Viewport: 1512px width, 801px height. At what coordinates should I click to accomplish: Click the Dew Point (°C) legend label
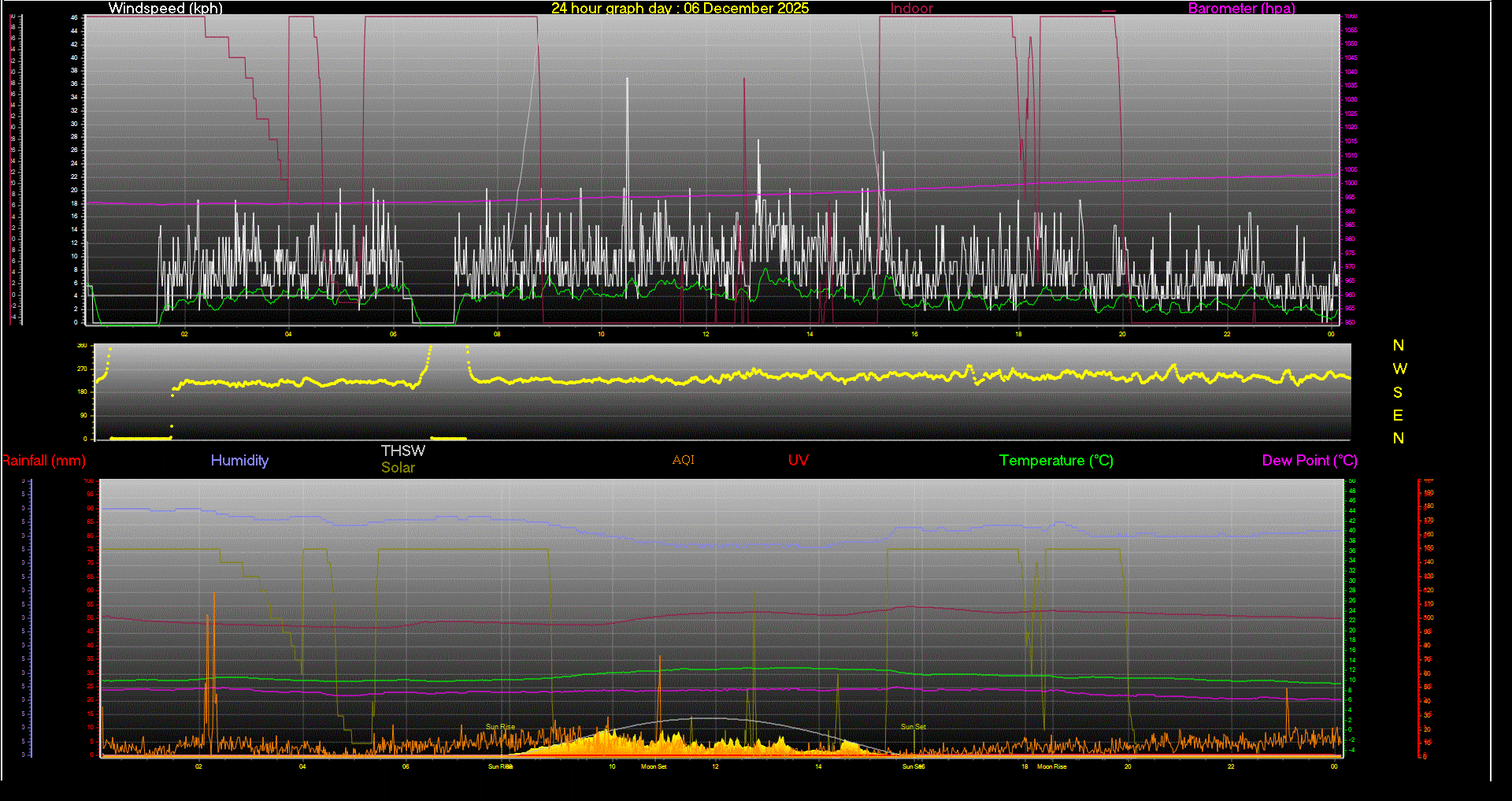coord(1309,461)
